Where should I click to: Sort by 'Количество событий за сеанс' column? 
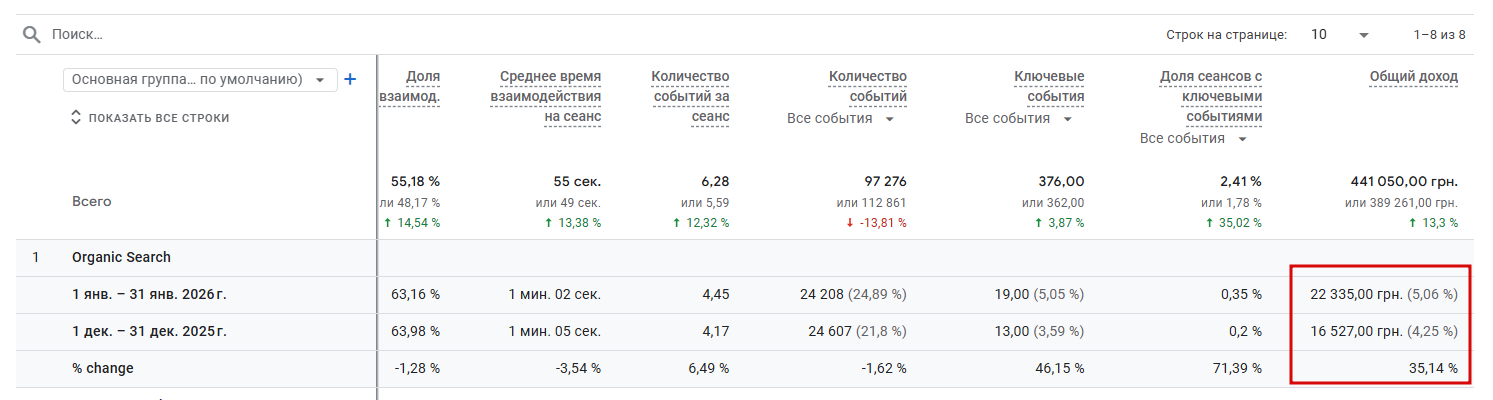[690, 97]
